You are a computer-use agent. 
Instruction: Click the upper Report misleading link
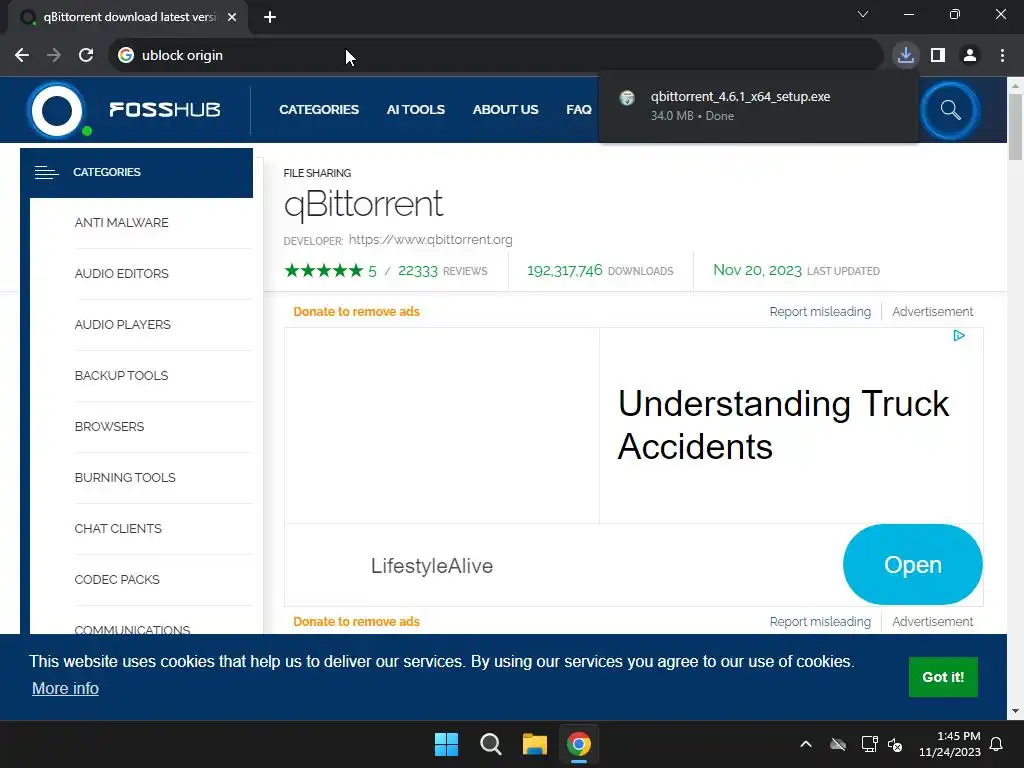tap(820, 312)
